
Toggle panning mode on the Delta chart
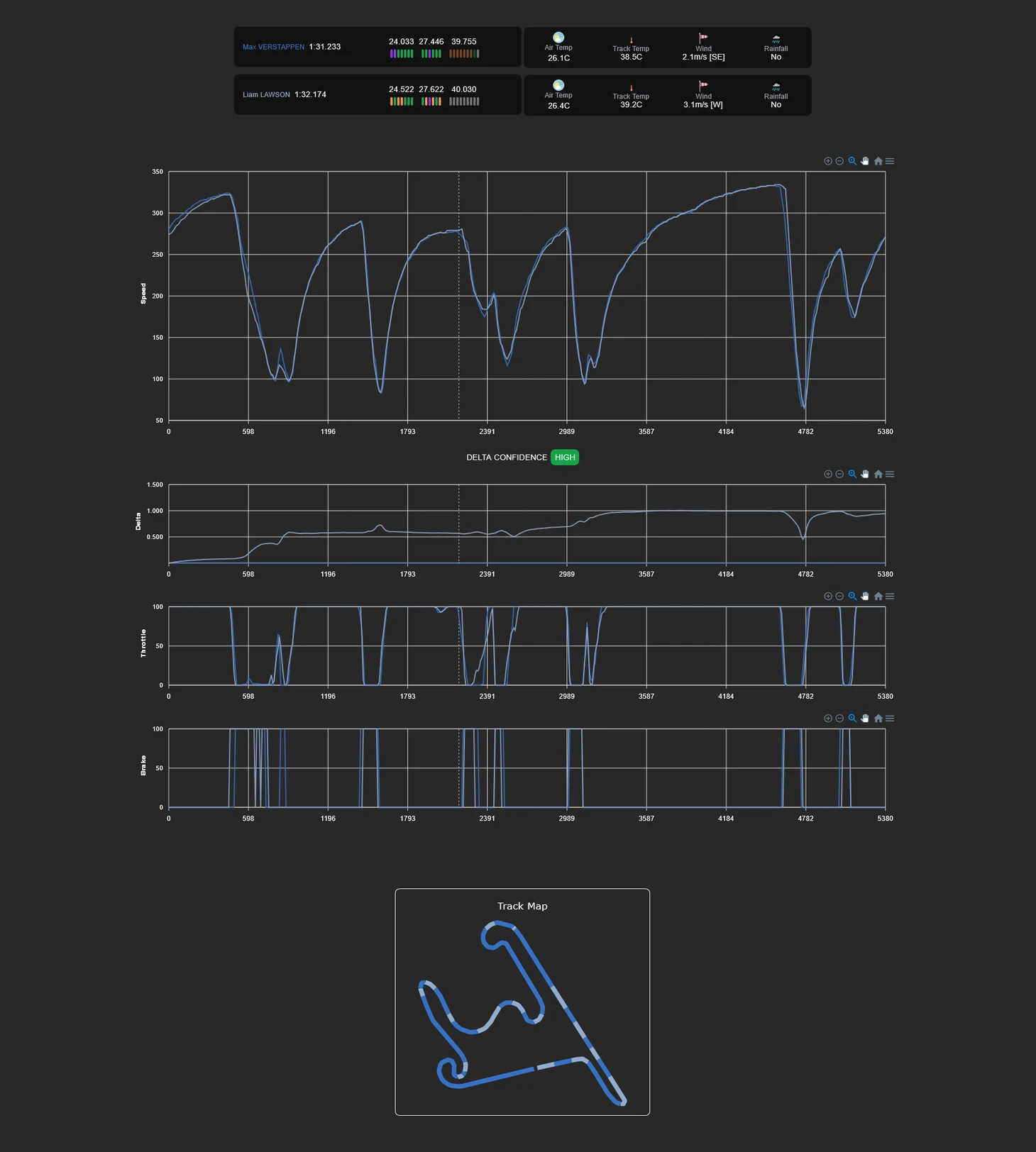coord(865,474)
